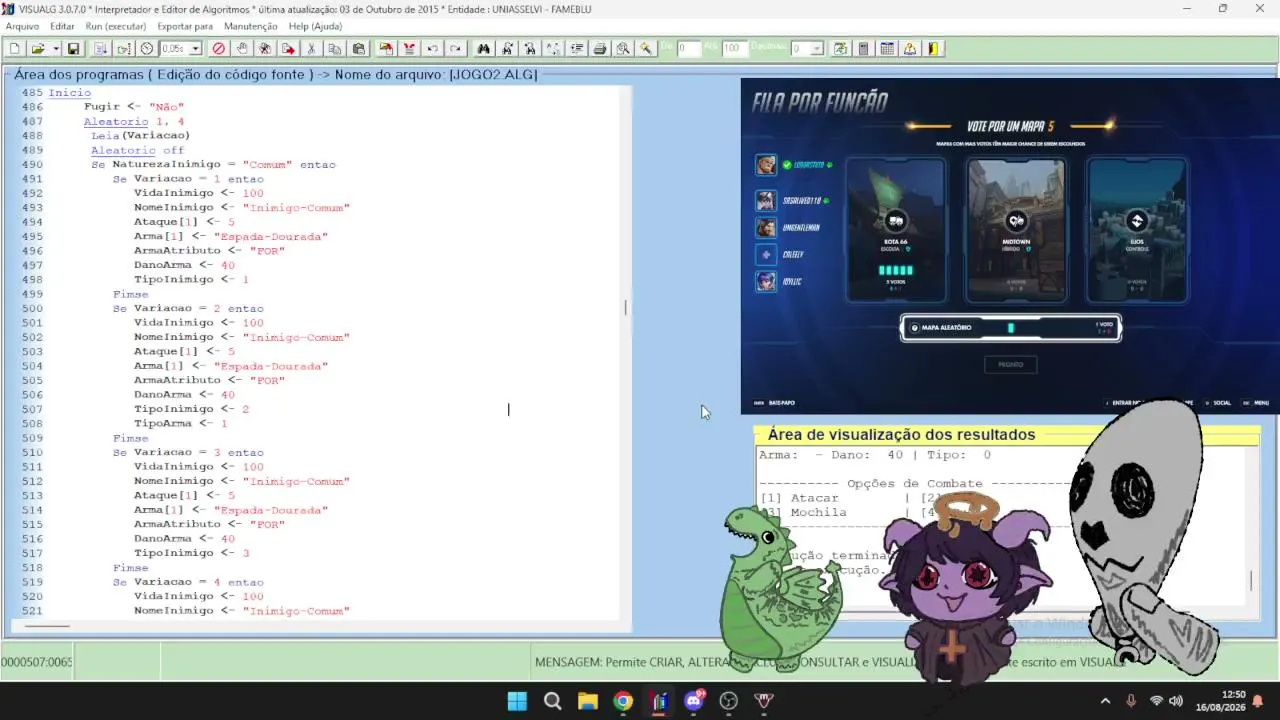The width and height of the screenshot is (1280, 720).
Task: Show hidden system tray icons
Action: [x=1105, y=701]
